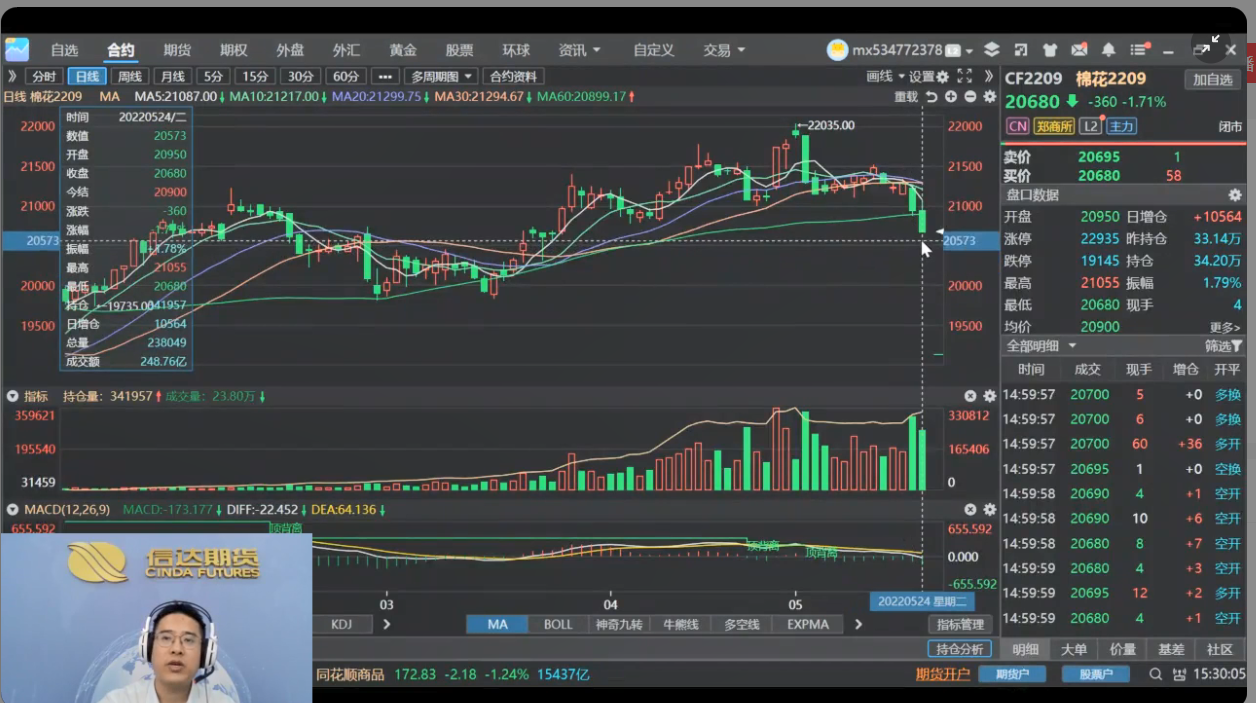Select the 15分 timeframe button
This screenshot has width=1256, height=703.
click(255, 76)
